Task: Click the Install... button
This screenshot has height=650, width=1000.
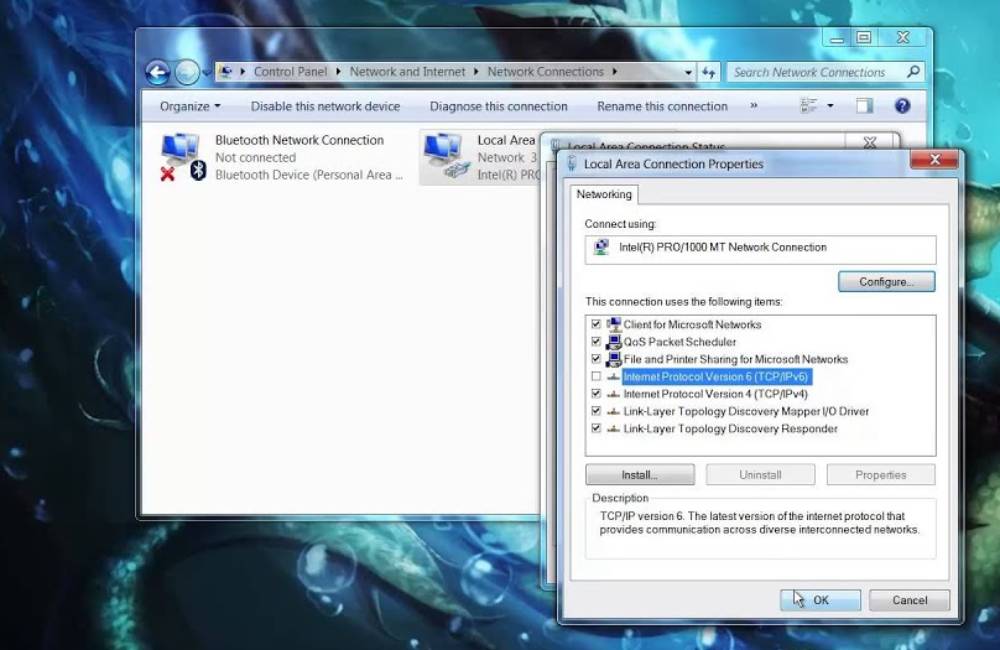Action: click(x=640, y=475)
